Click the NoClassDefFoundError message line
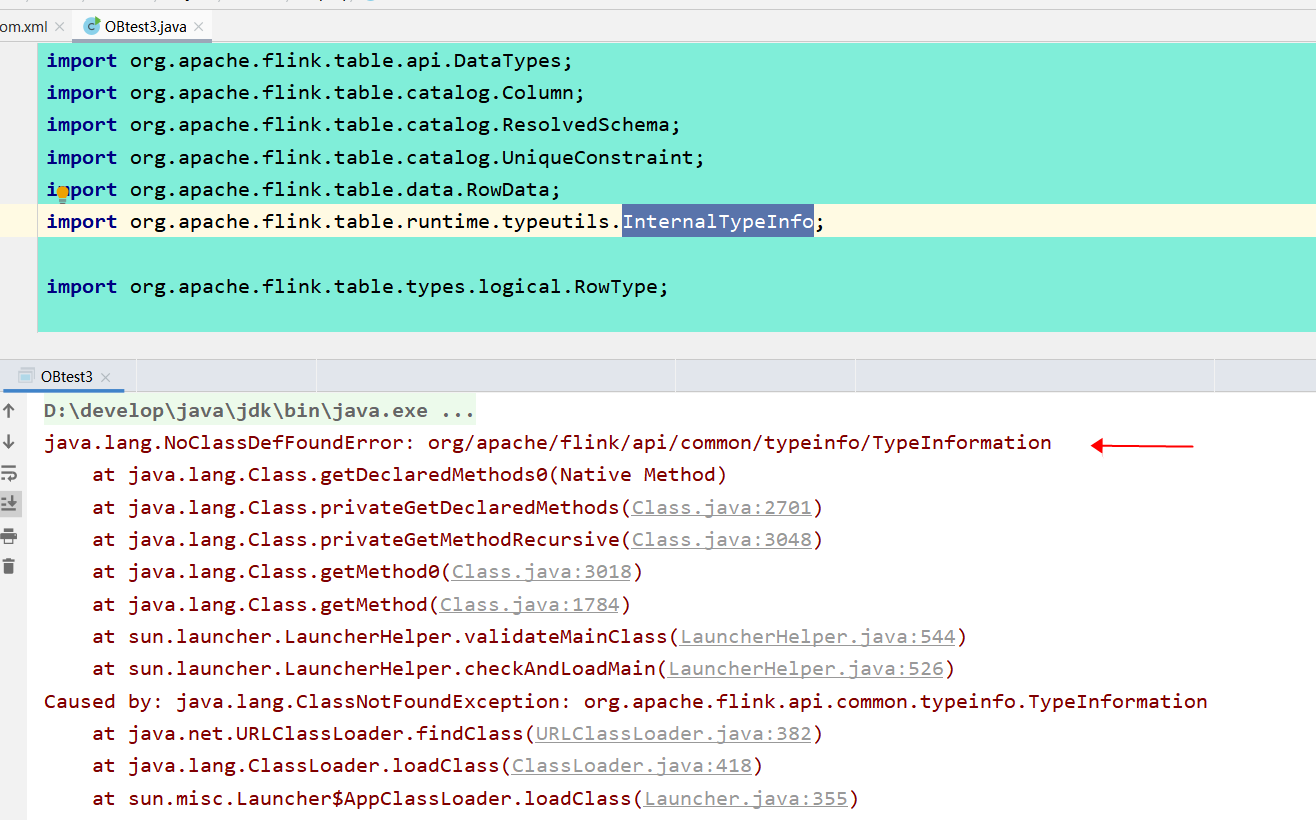 (547, 442)
